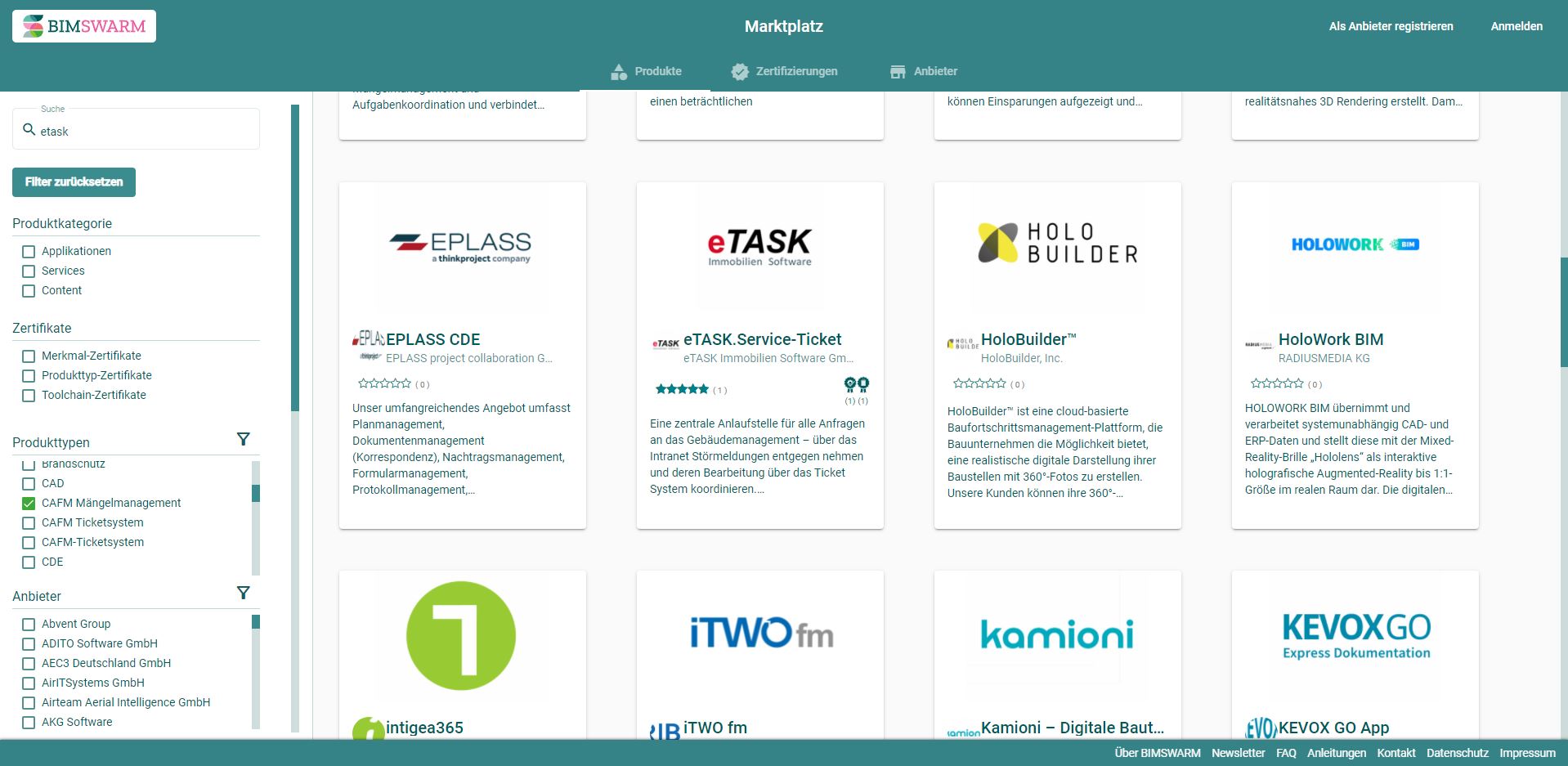Viewport: 1568px width, 766px height.
Task: Click the five-star rating on eTASK.Service-Ticket
Action: [682, 390]
